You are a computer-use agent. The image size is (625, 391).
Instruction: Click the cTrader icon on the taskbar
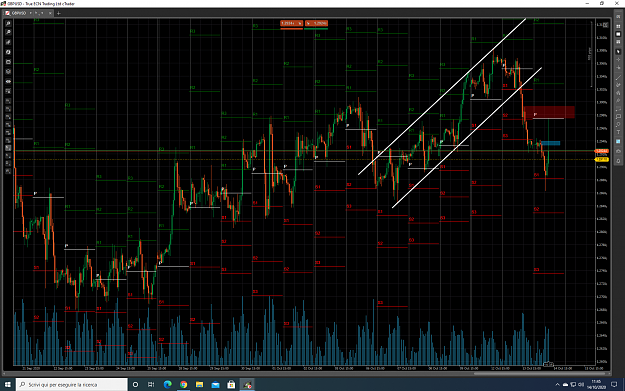pyautogui.click(x=248, y=385)
